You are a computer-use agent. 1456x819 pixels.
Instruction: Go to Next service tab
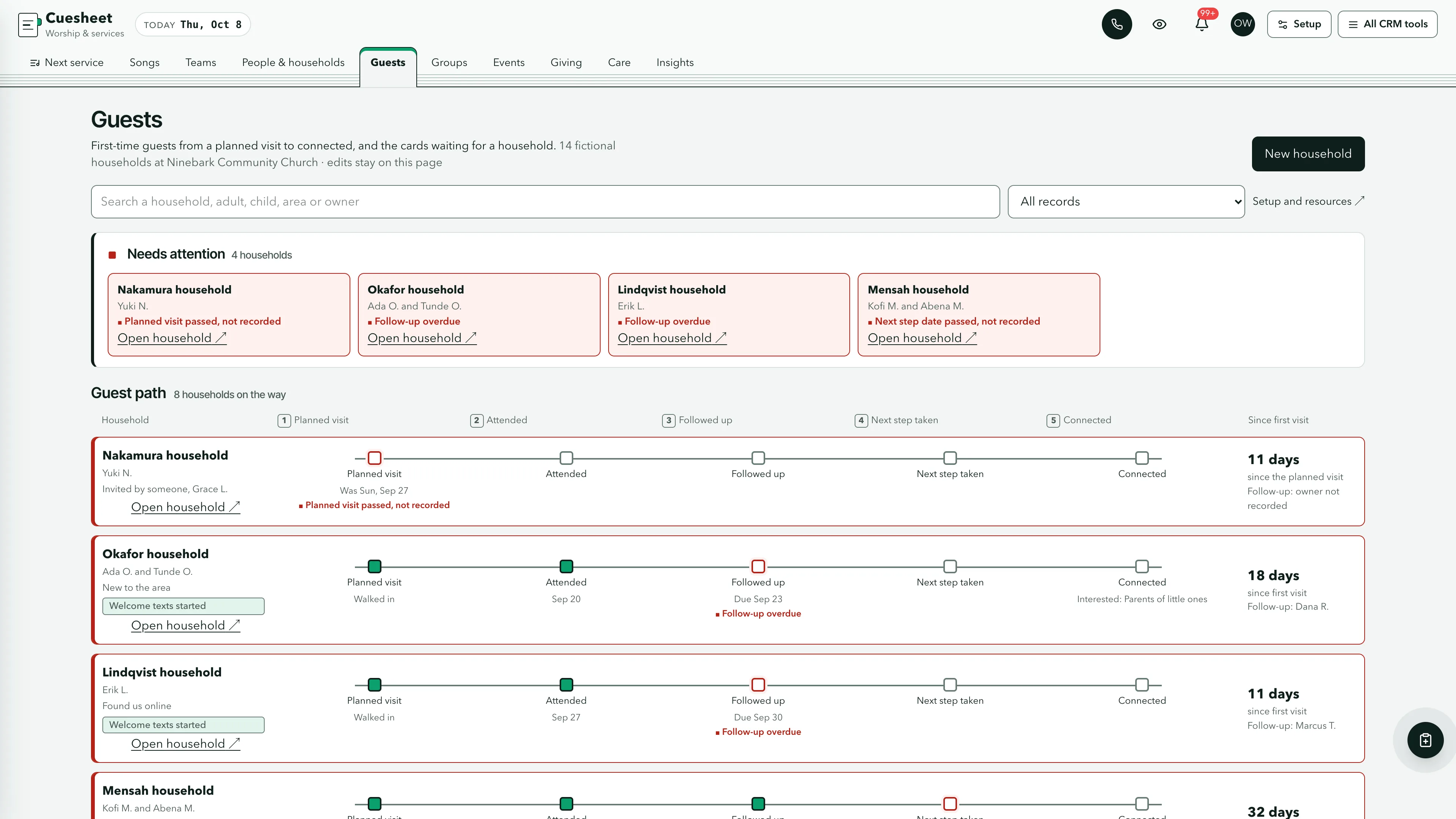coord(67,63)
